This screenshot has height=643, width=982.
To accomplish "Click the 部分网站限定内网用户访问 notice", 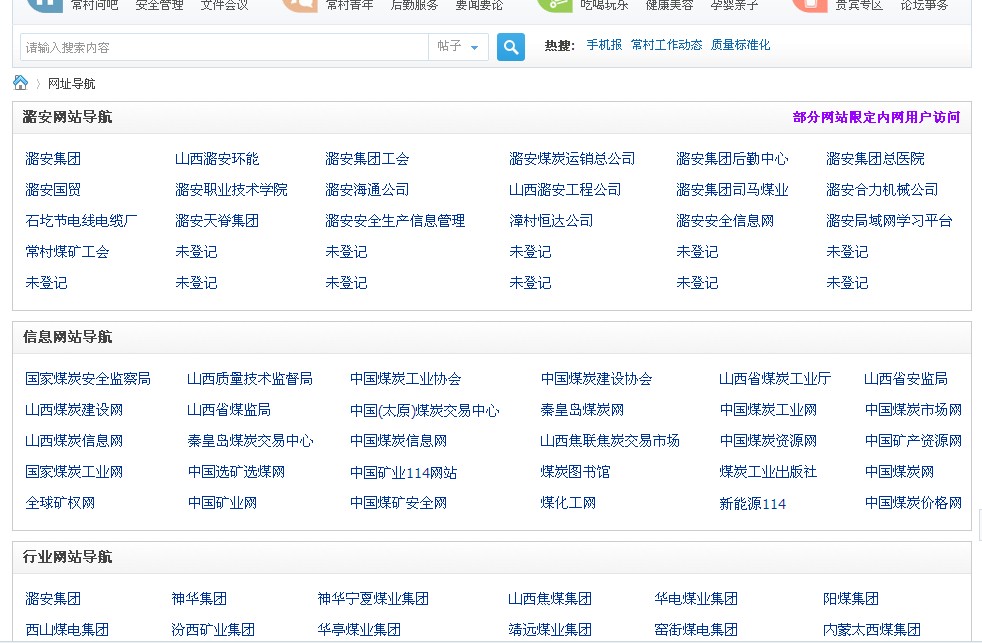I will [x=876, y=117].
